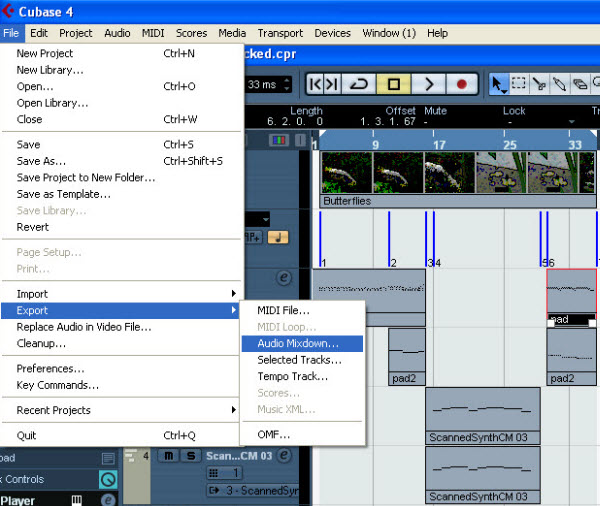600x506 pixels.
Task: Open the File menu
Action: tap(11, 33)
